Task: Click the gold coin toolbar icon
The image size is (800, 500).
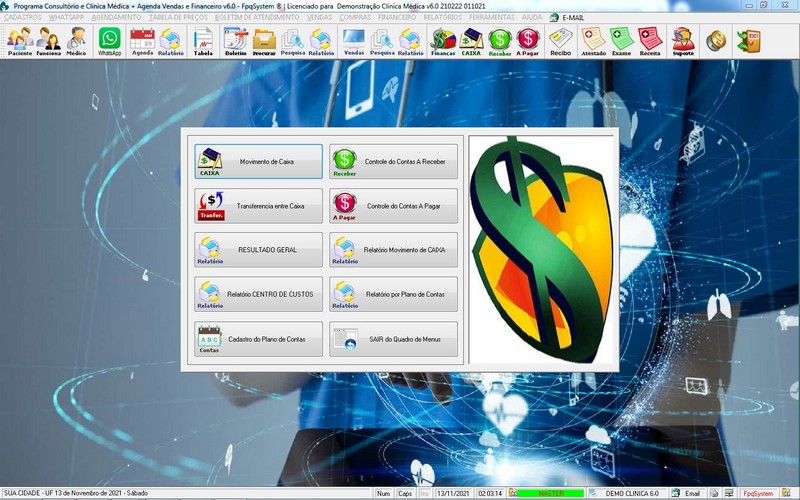Action: 715,41
